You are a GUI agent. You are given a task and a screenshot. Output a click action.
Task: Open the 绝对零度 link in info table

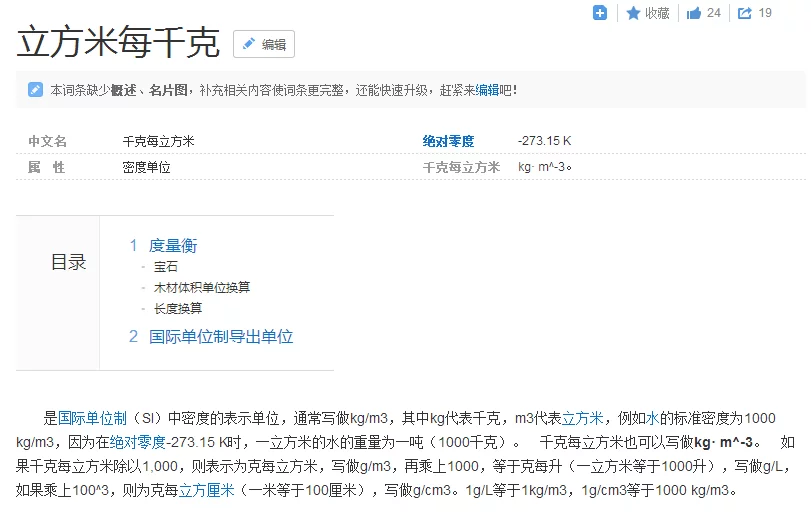click(448, 141)
